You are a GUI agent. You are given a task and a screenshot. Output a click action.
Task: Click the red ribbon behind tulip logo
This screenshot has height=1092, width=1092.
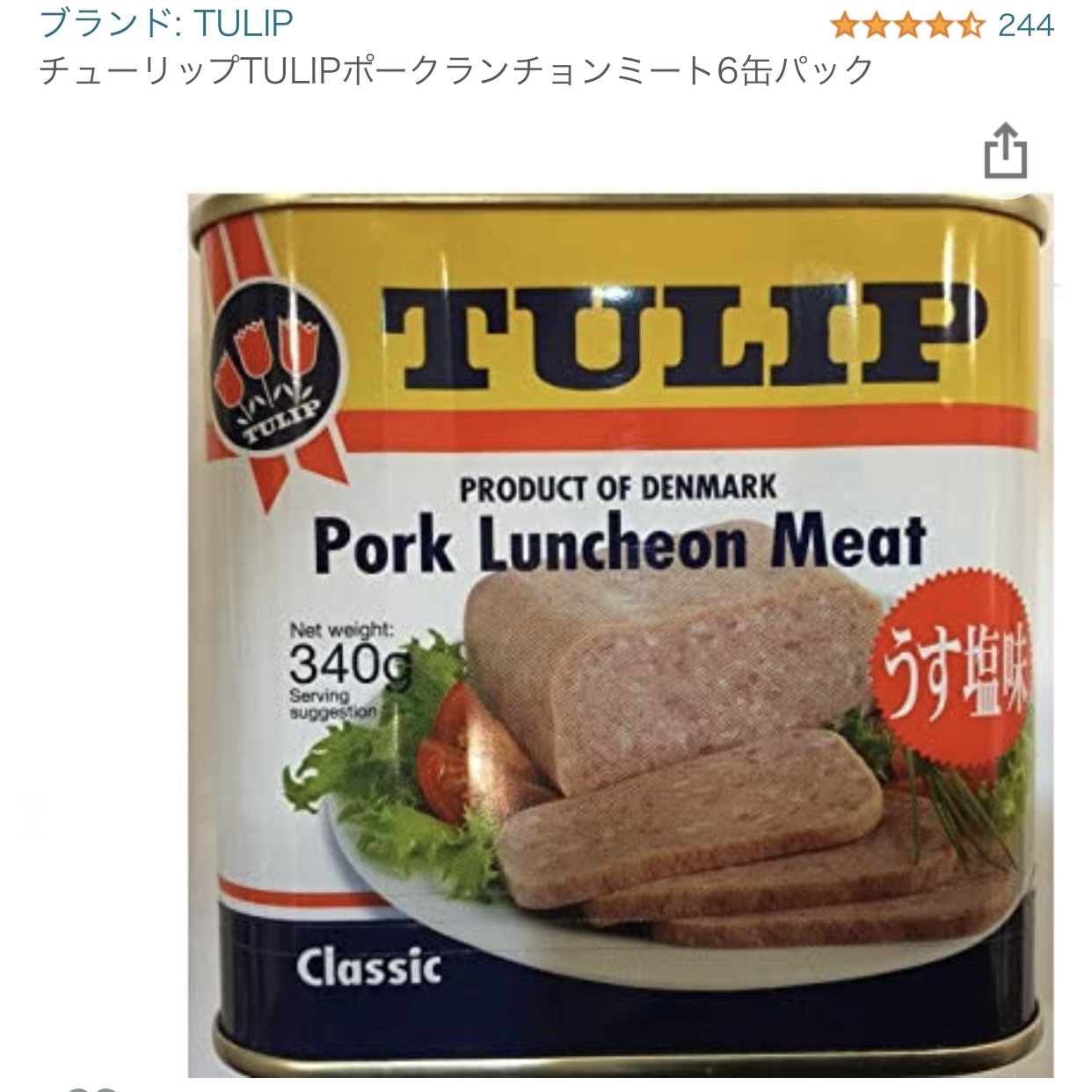[x=255, y=360]
